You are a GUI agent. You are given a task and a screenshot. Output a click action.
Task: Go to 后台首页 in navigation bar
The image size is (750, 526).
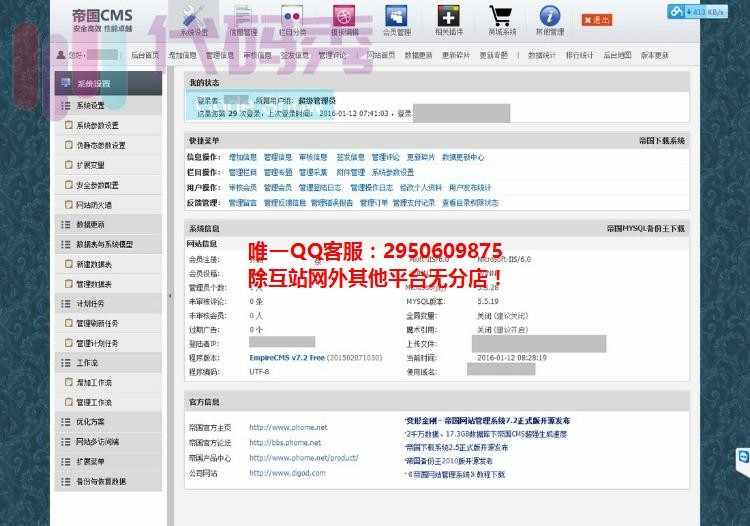(x=145, y=55)
